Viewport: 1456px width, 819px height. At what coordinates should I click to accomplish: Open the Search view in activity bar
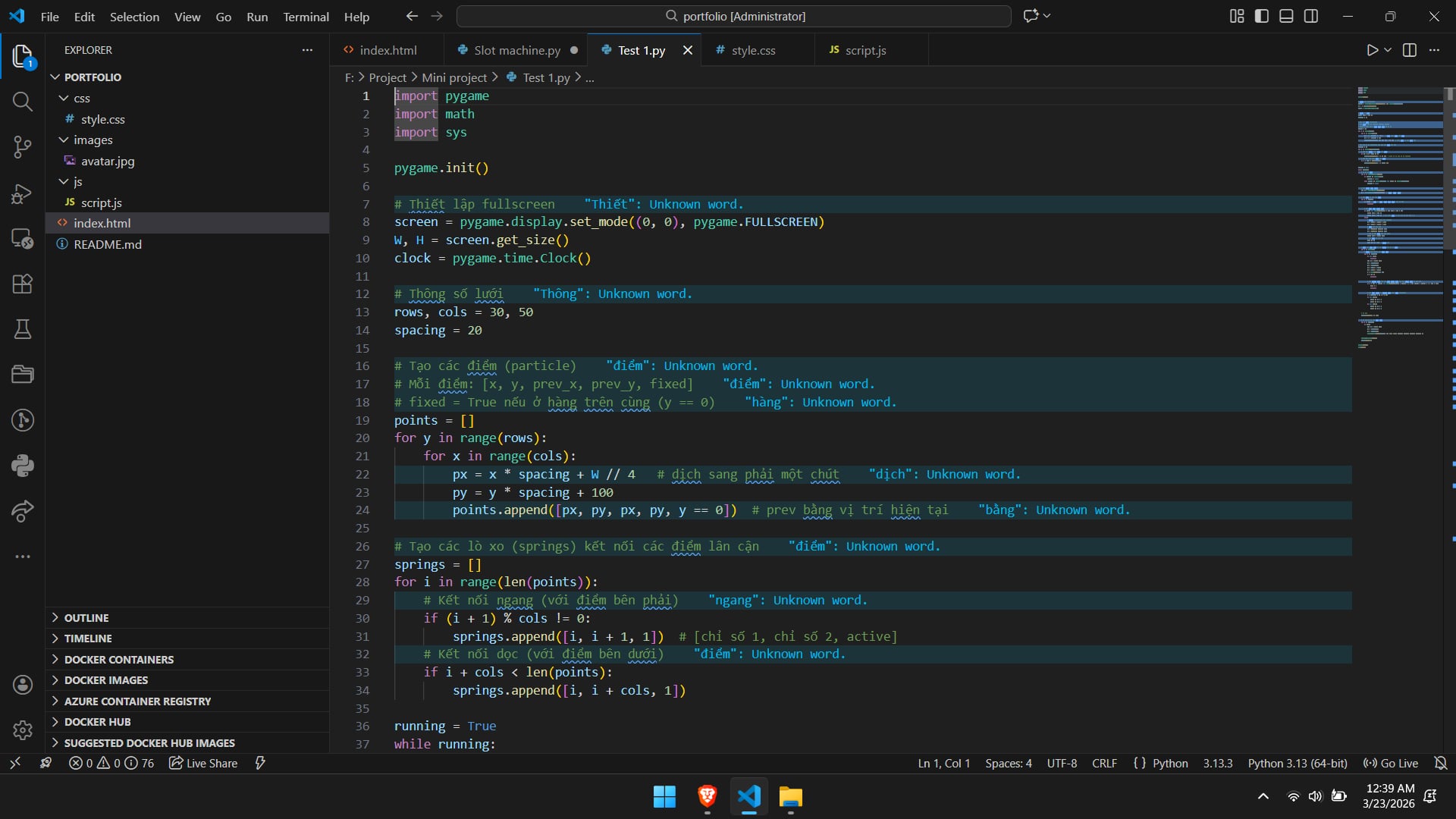click(22, 102)
